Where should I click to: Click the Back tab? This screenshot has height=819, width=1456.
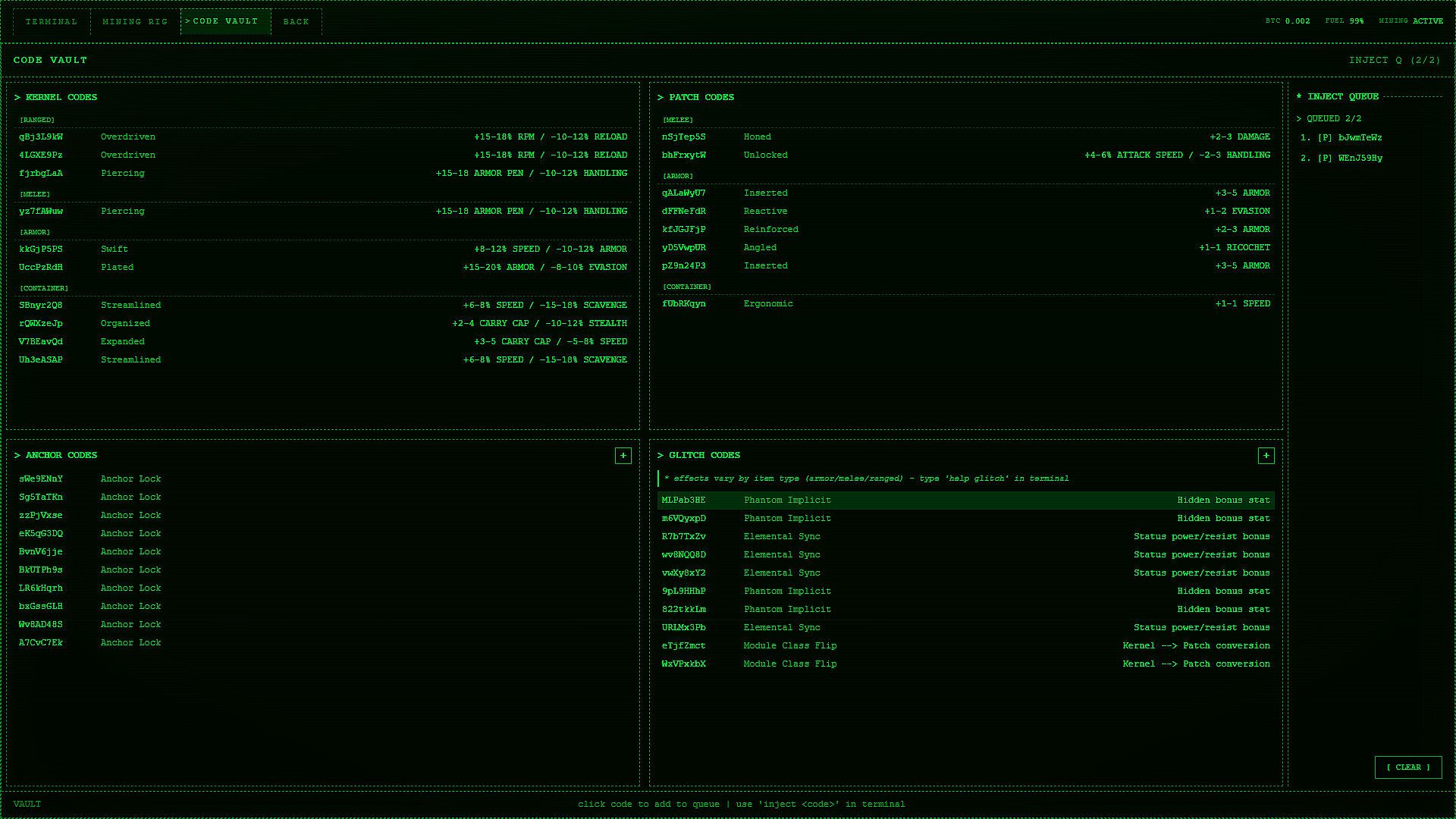point(296,22)
